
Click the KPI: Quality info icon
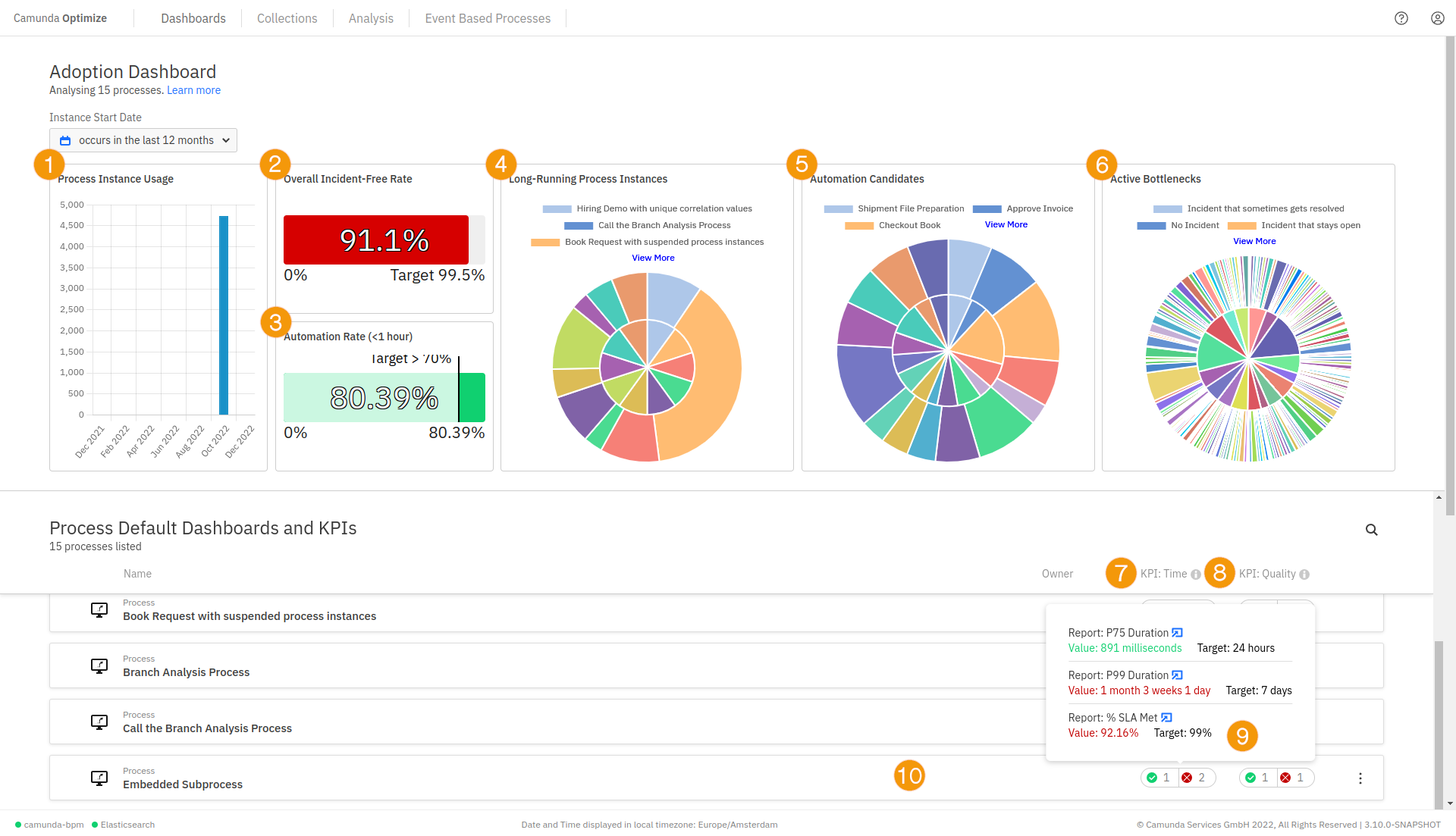click(x=1303, y=573)
